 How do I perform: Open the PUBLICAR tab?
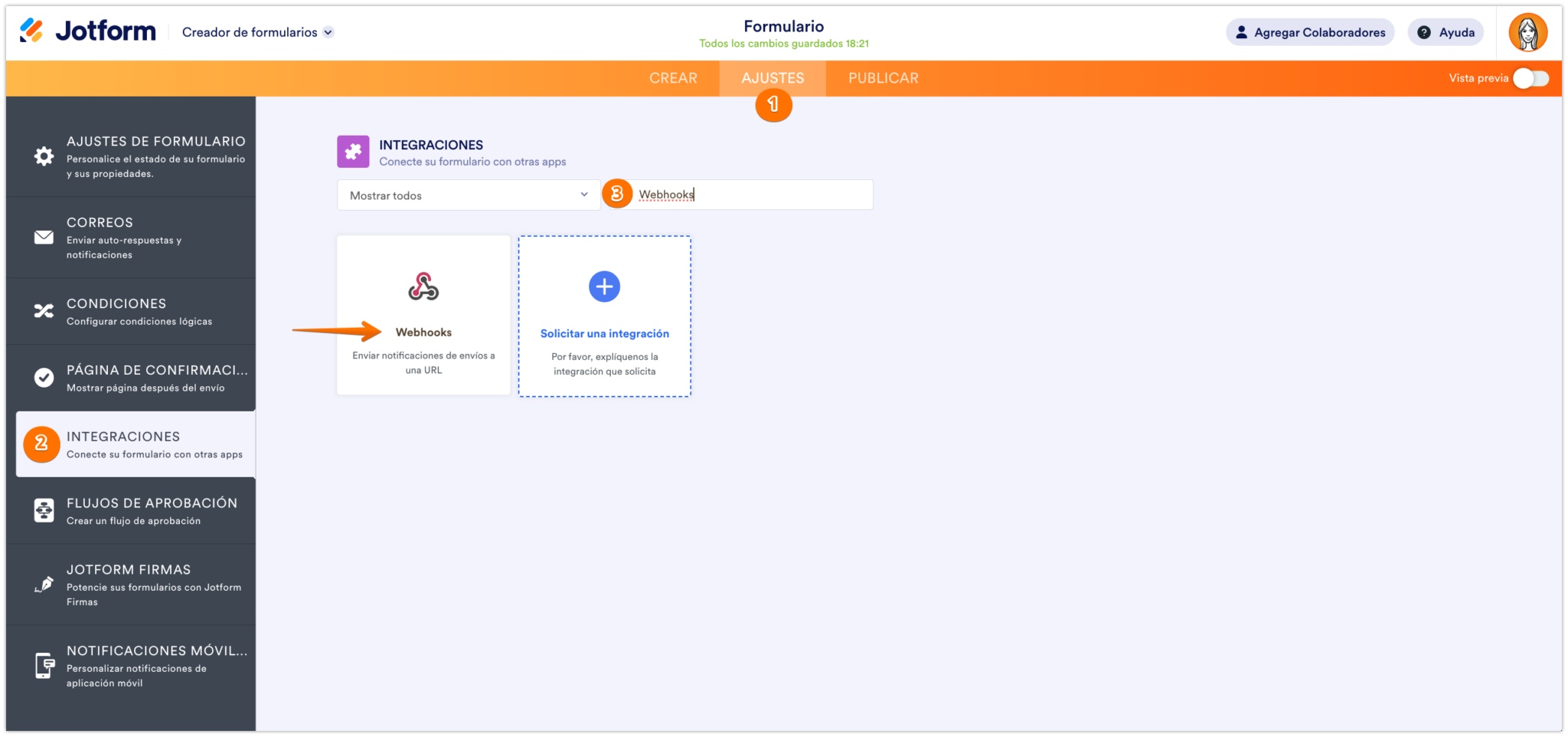point(883,77)
